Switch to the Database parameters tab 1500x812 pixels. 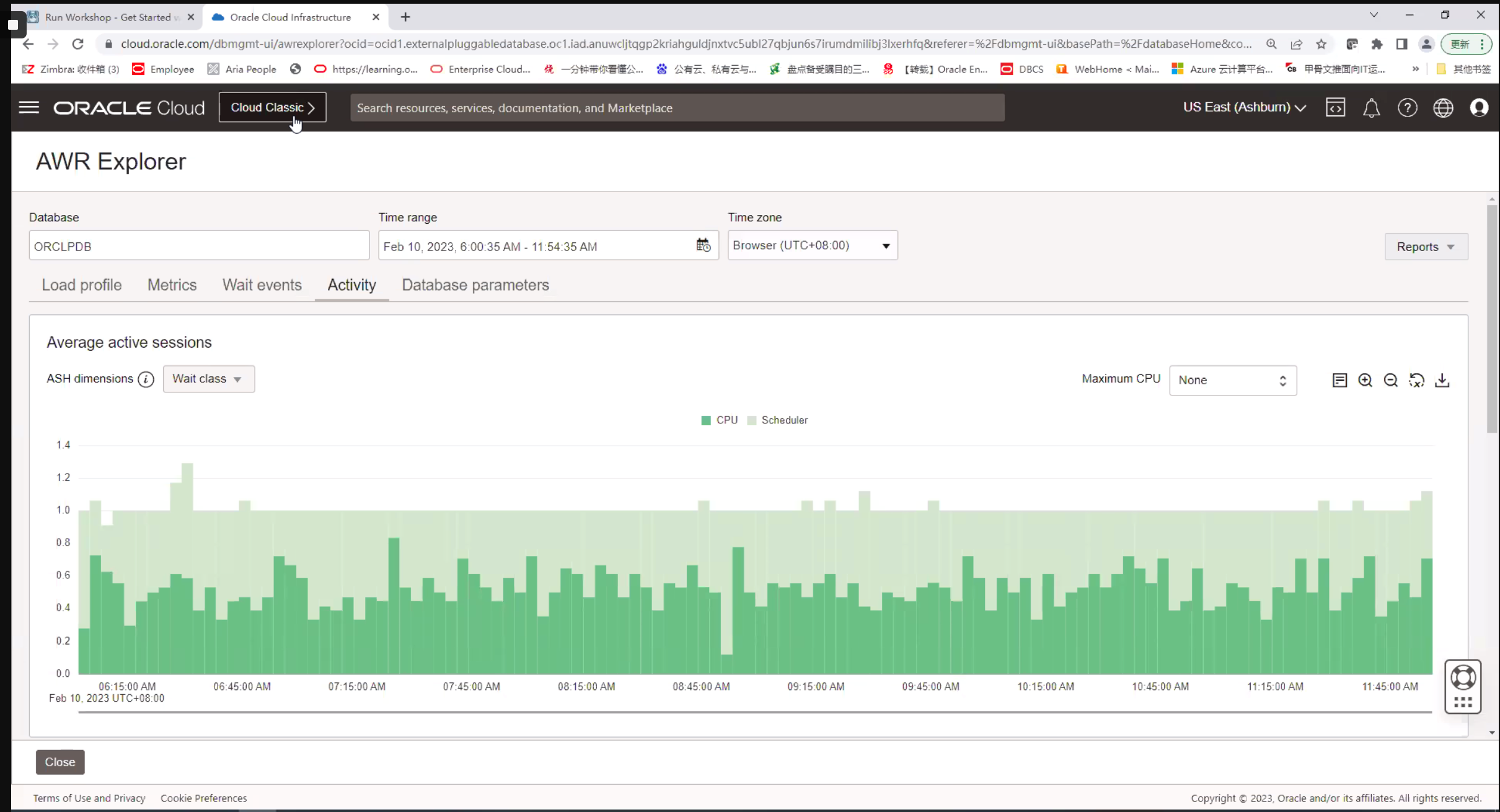(x=475, y=285)
